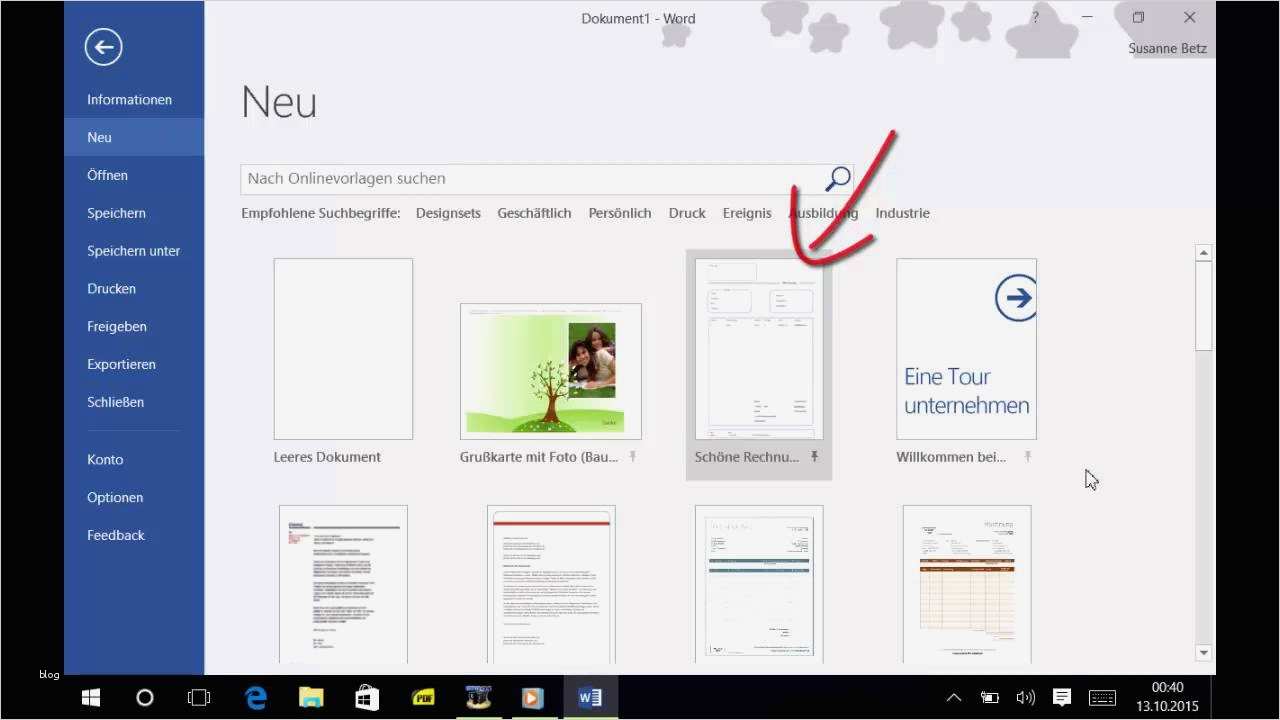
Task: Click the magnifier to search online templates
Action: click(x=836, y=178)
